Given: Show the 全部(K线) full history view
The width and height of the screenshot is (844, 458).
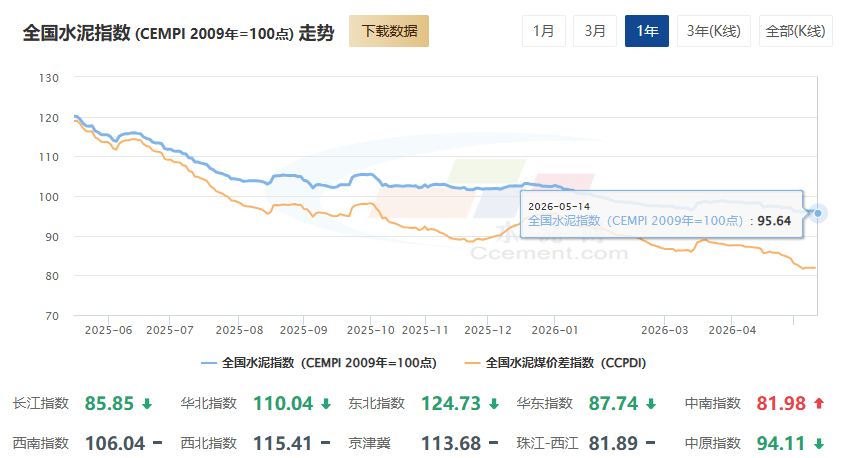Looking at the screenshot, I should 796,31.
